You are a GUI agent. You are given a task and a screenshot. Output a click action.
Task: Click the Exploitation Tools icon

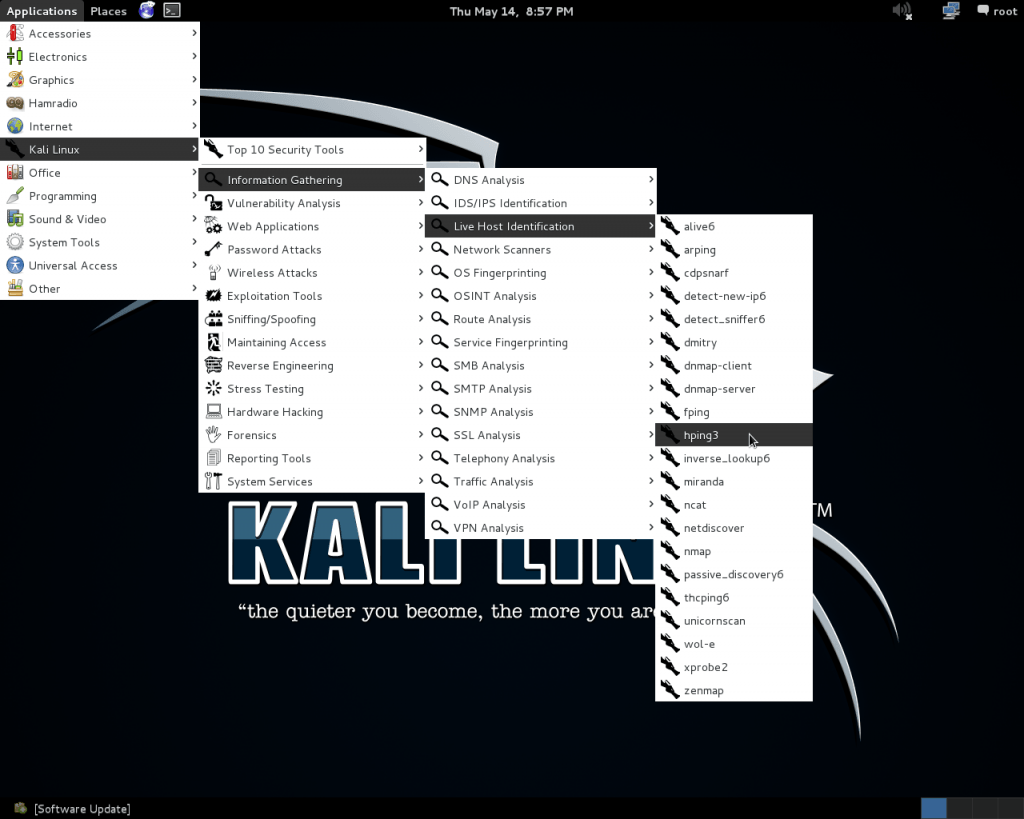pos(214,296)
